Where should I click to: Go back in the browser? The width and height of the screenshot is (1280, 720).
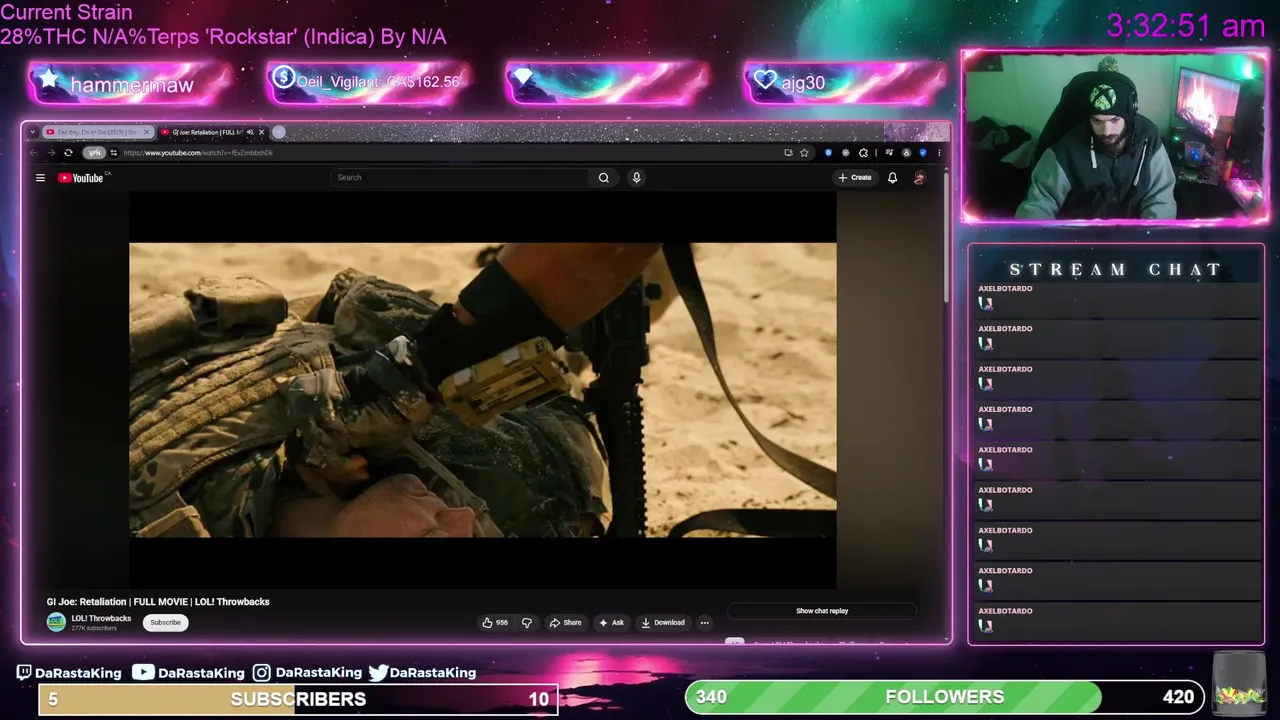[x=34, y=153]
